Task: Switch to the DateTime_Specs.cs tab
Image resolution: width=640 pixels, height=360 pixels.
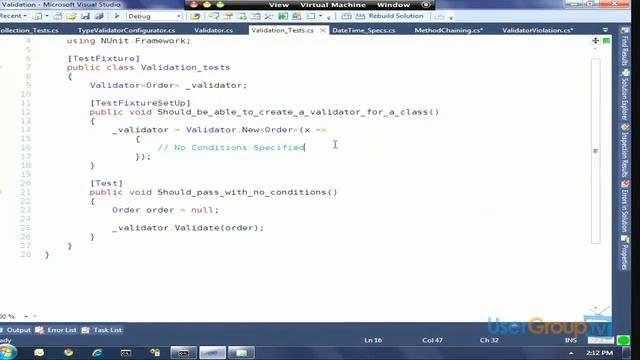Action: click(364, 30)
